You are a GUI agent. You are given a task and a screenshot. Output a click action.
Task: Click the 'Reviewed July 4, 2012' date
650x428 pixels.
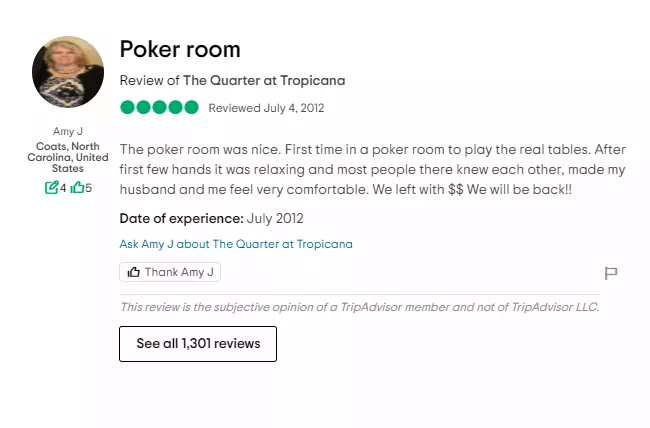[x=266, y=108]
